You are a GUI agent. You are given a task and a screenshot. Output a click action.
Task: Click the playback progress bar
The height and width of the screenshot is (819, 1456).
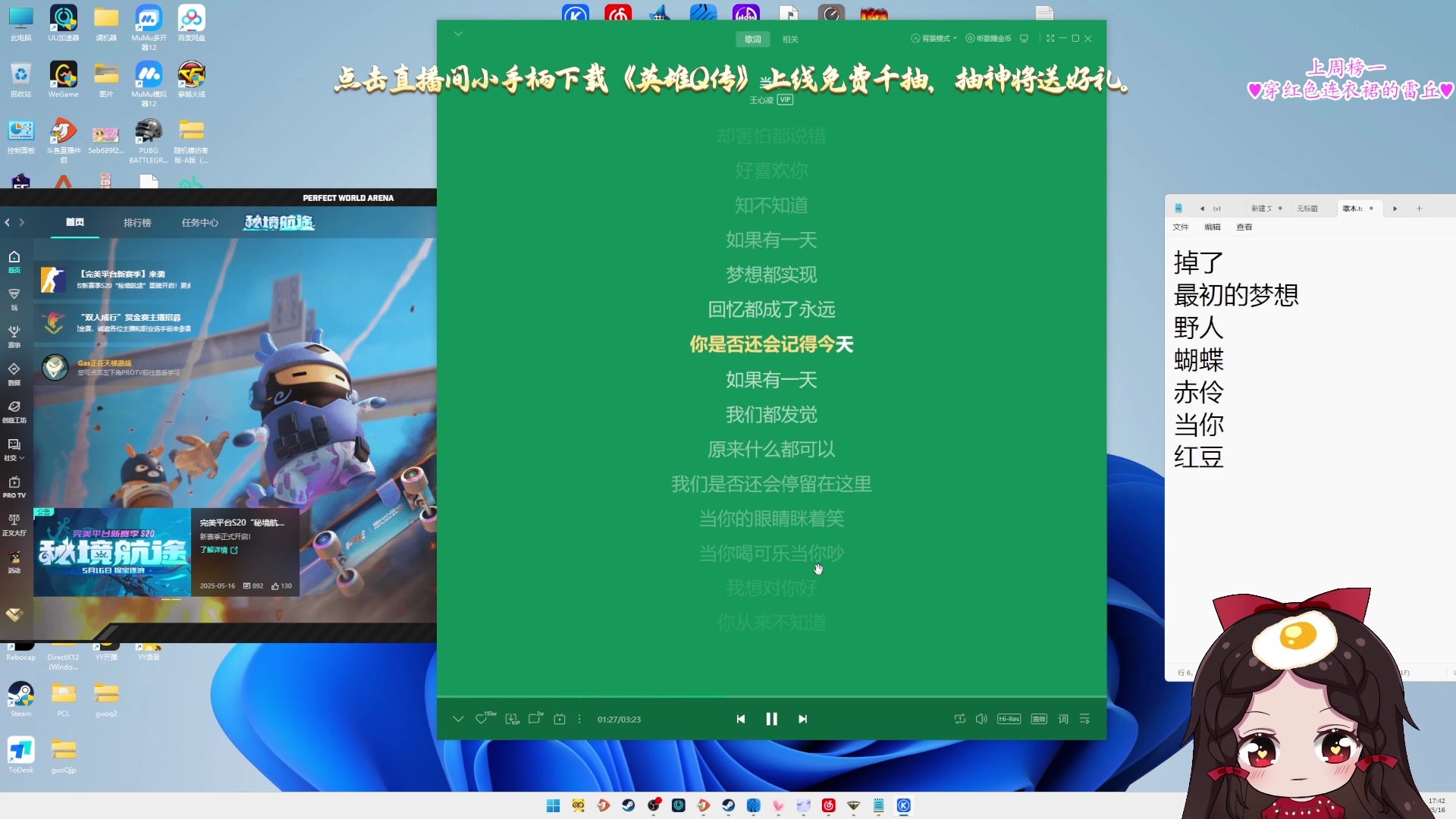tap(771, 696)
